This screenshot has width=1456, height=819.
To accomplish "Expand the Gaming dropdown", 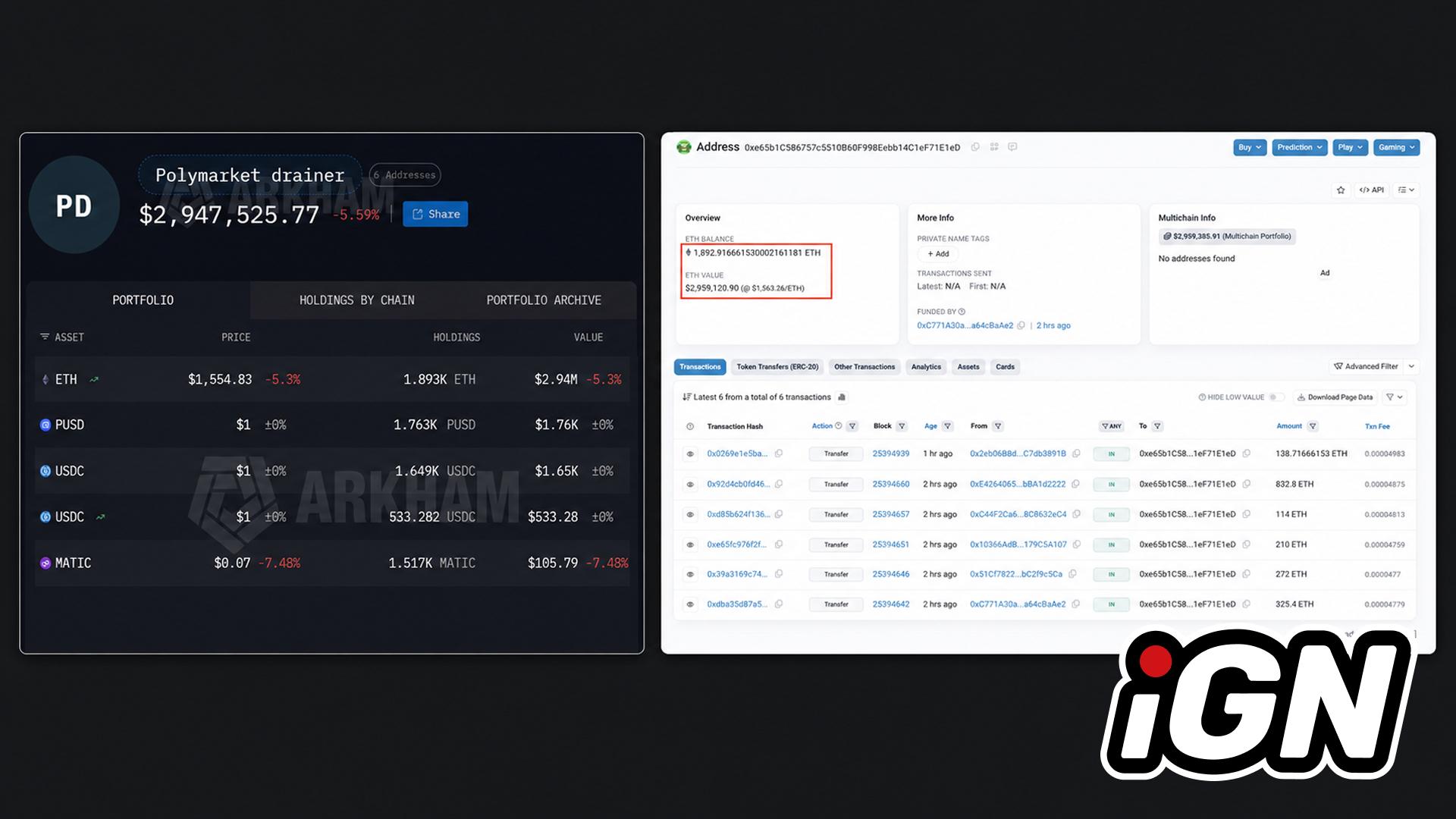I will pyautogui.click(x=1397, y=147).
